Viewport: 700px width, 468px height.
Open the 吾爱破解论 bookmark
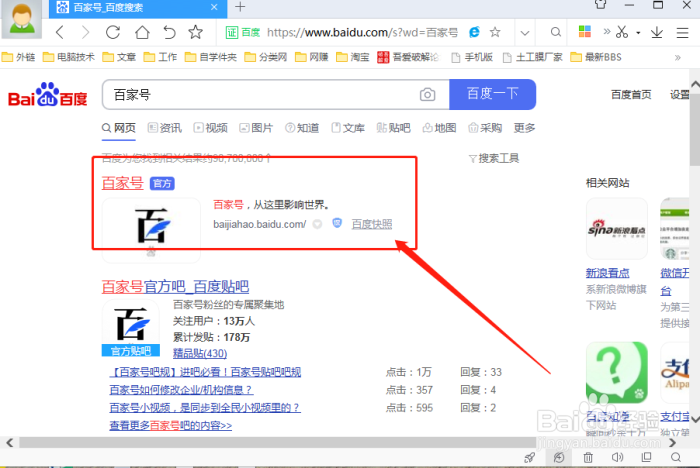click(x=408, y=57)
